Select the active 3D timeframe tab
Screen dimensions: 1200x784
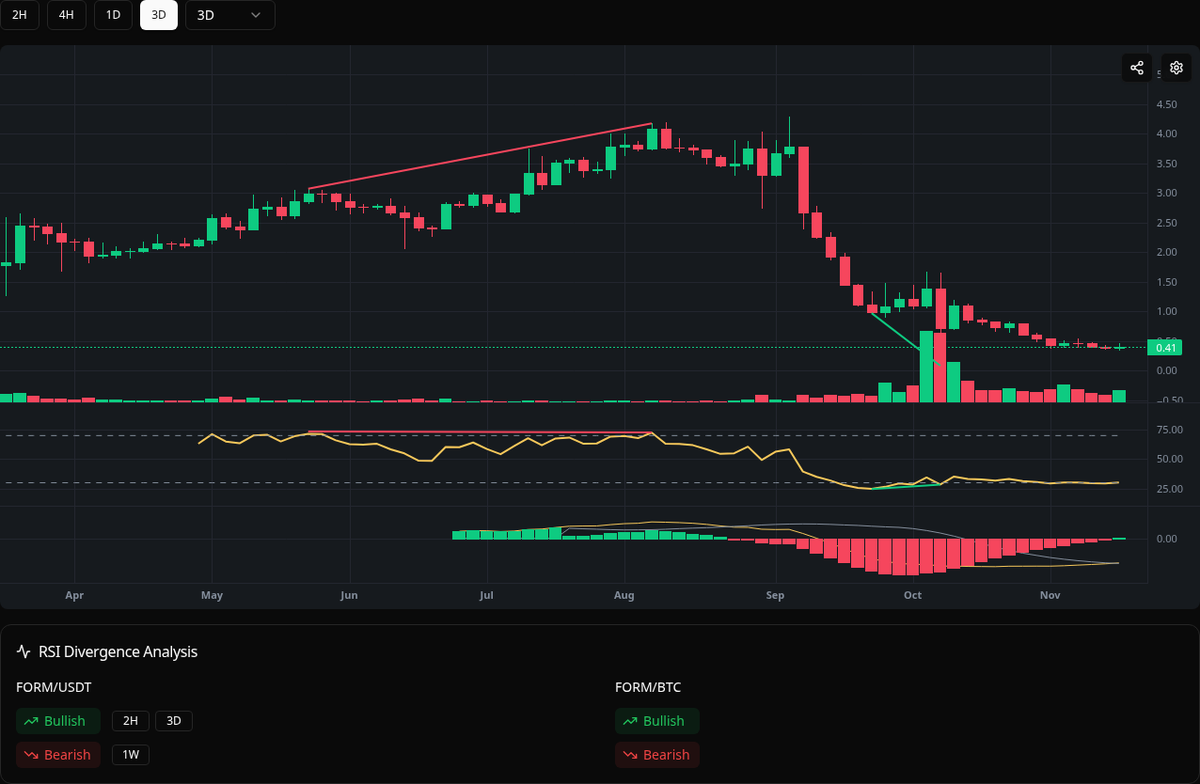point(158,15)
